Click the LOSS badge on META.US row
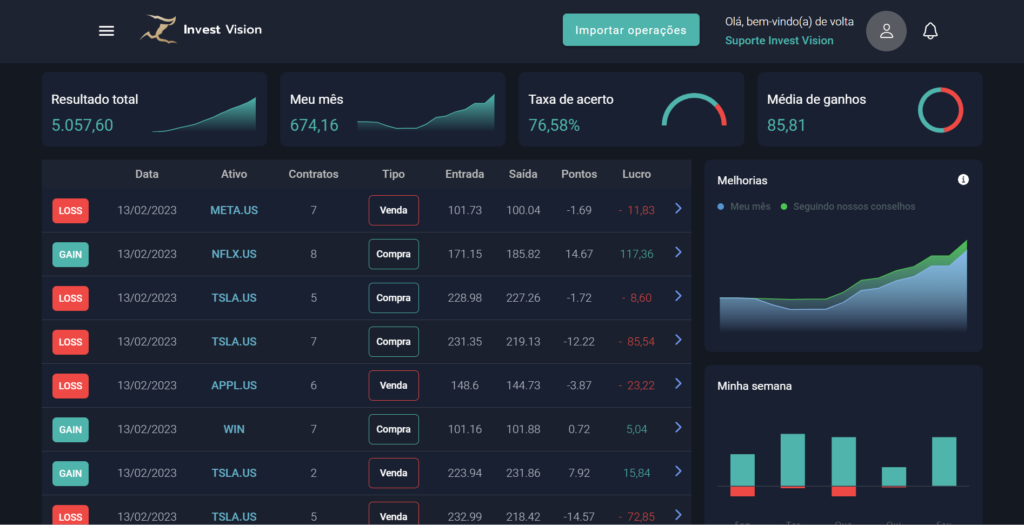1024x525 pixels. click(71, 211)
